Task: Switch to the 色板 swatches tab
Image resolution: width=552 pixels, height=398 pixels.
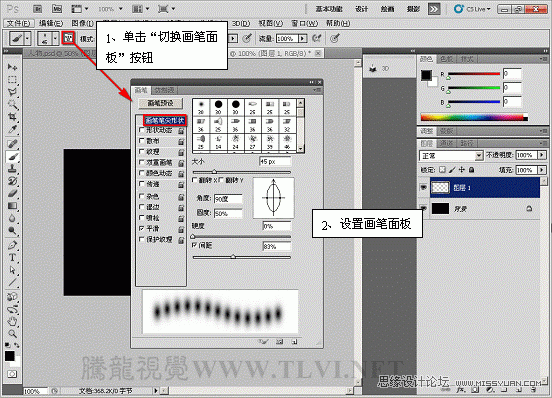Action: tap(447, 59)
